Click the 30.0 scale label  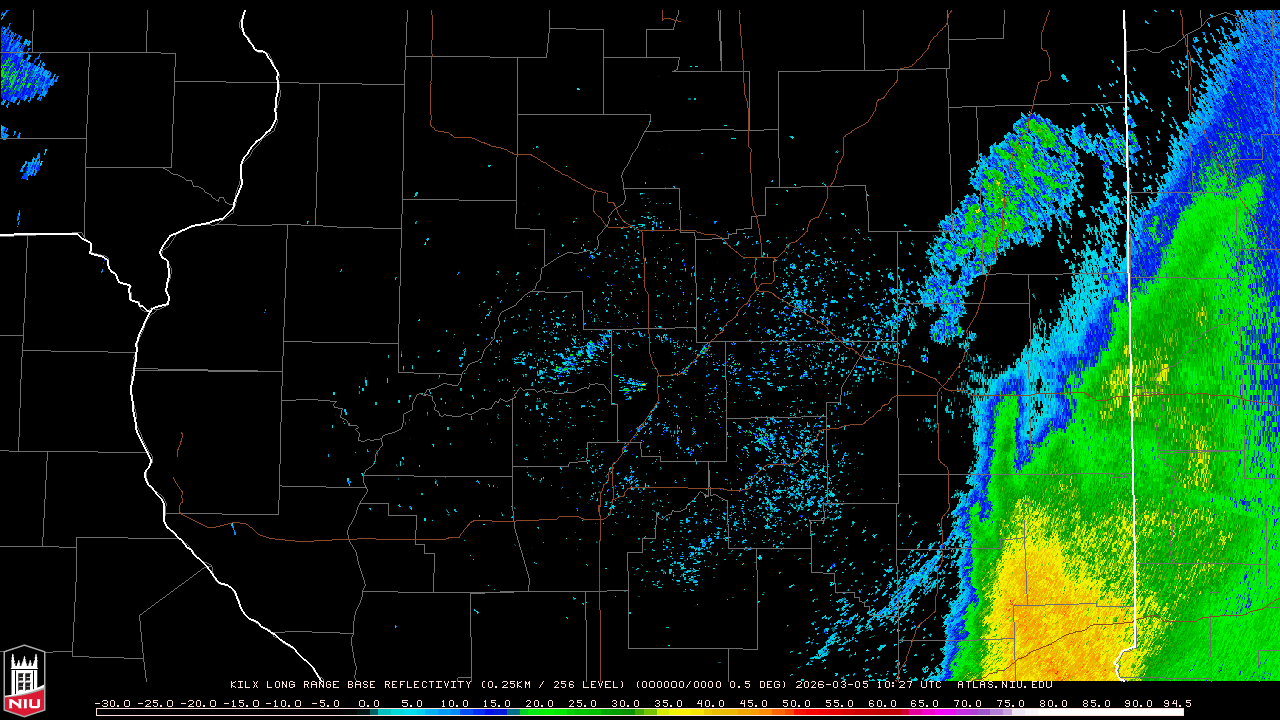tap(625, 704)
